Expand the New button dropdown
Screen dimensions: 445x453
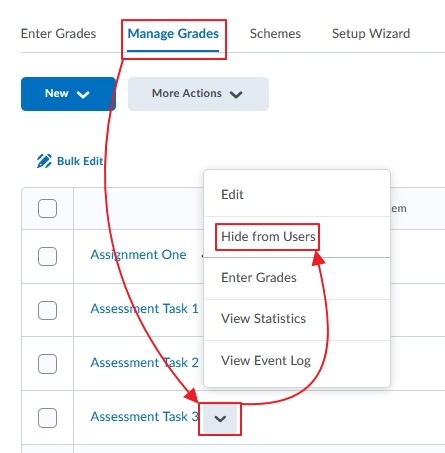(x=68, y=94)
